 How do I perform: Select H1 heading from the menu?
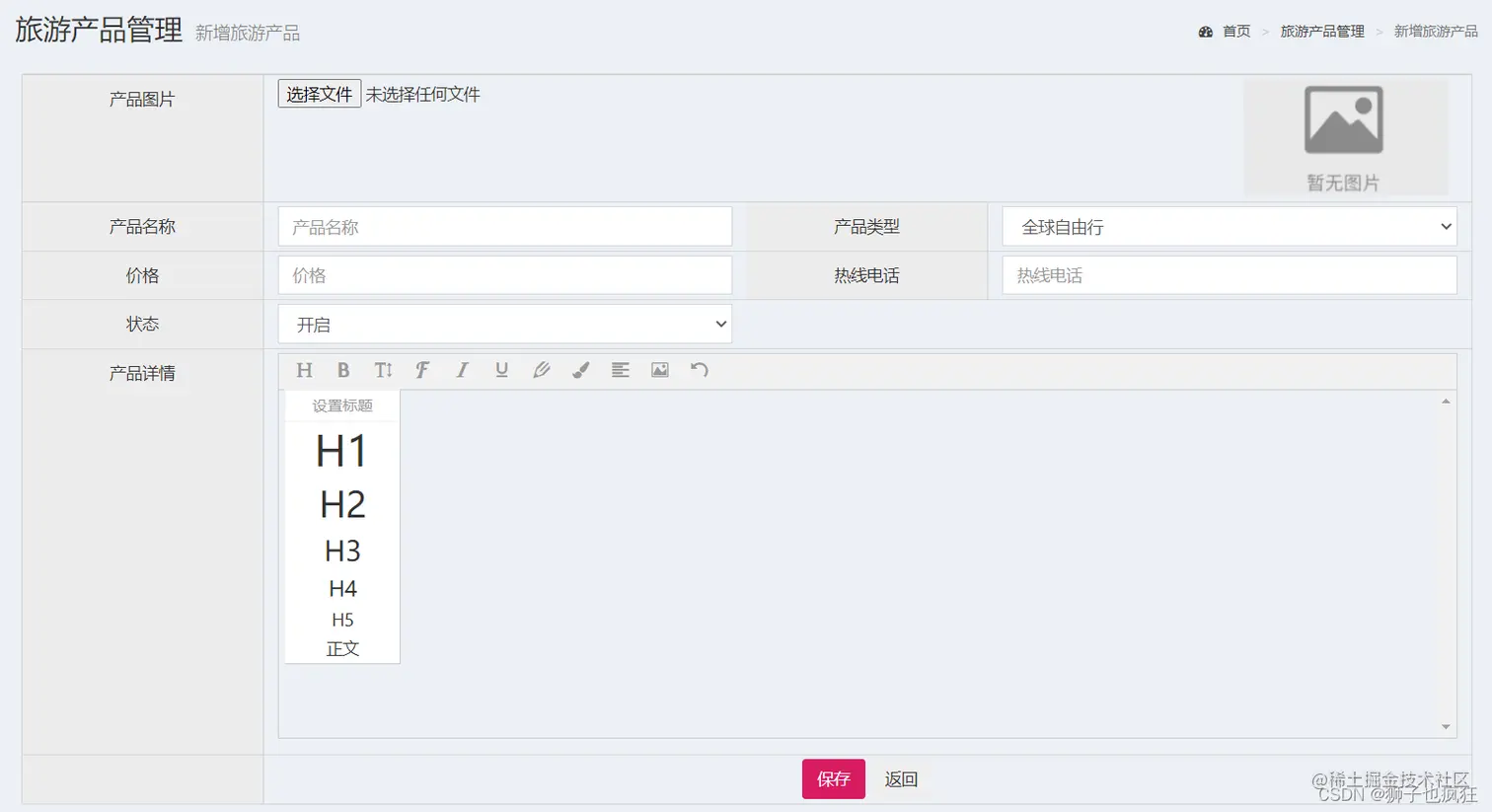[342, 452]
